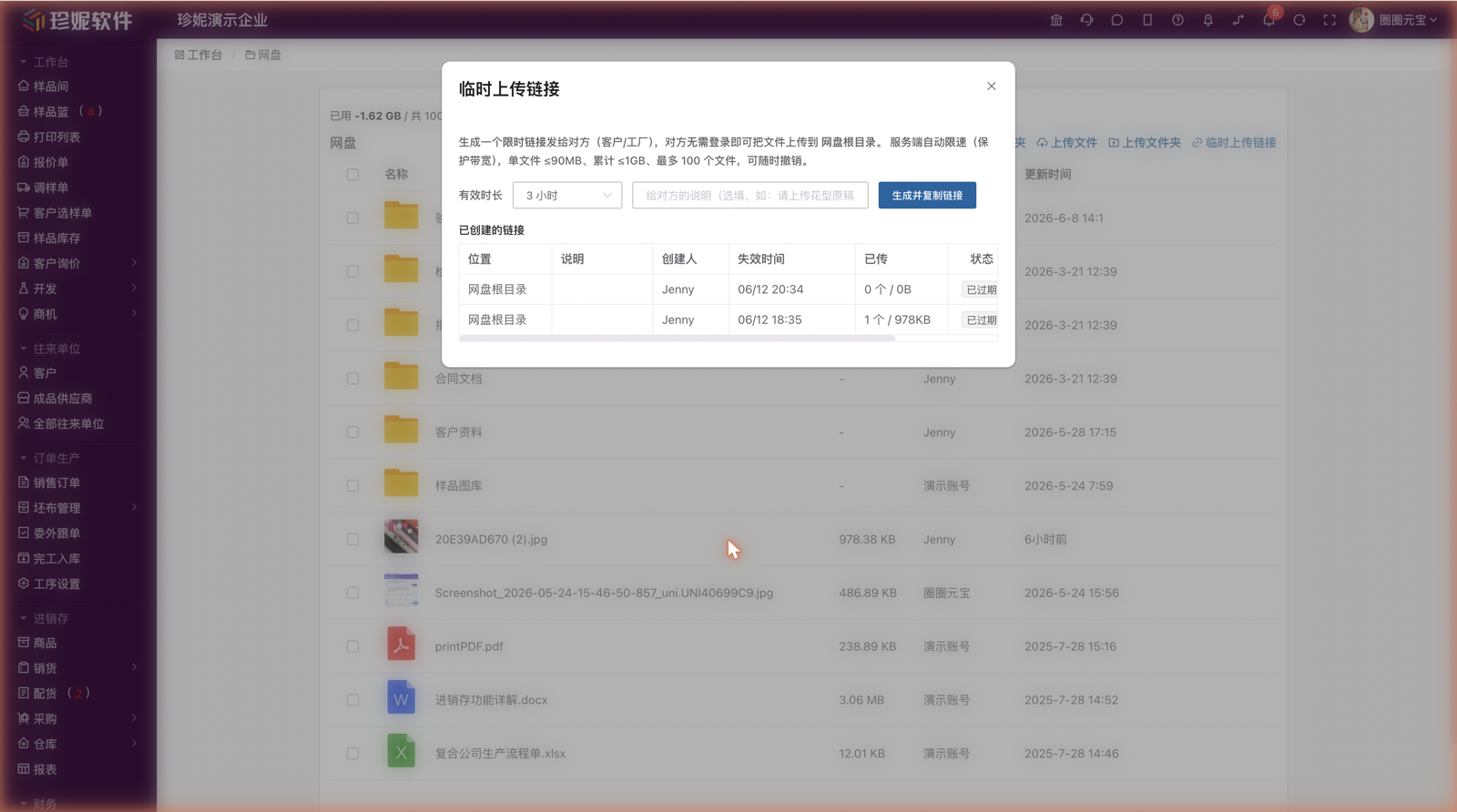This screenshot has height=812, width=1457.
Task: Open notifications bell with badge 6
Action: tap(1269, 20)
